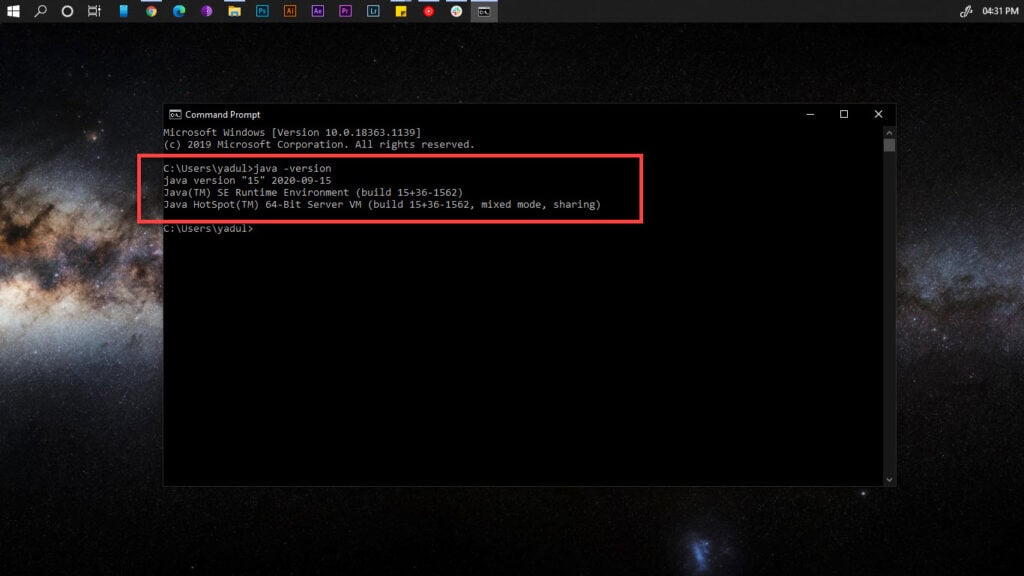
Task: Click the SE Runtime Environment build line
Action: pos(313,193)
